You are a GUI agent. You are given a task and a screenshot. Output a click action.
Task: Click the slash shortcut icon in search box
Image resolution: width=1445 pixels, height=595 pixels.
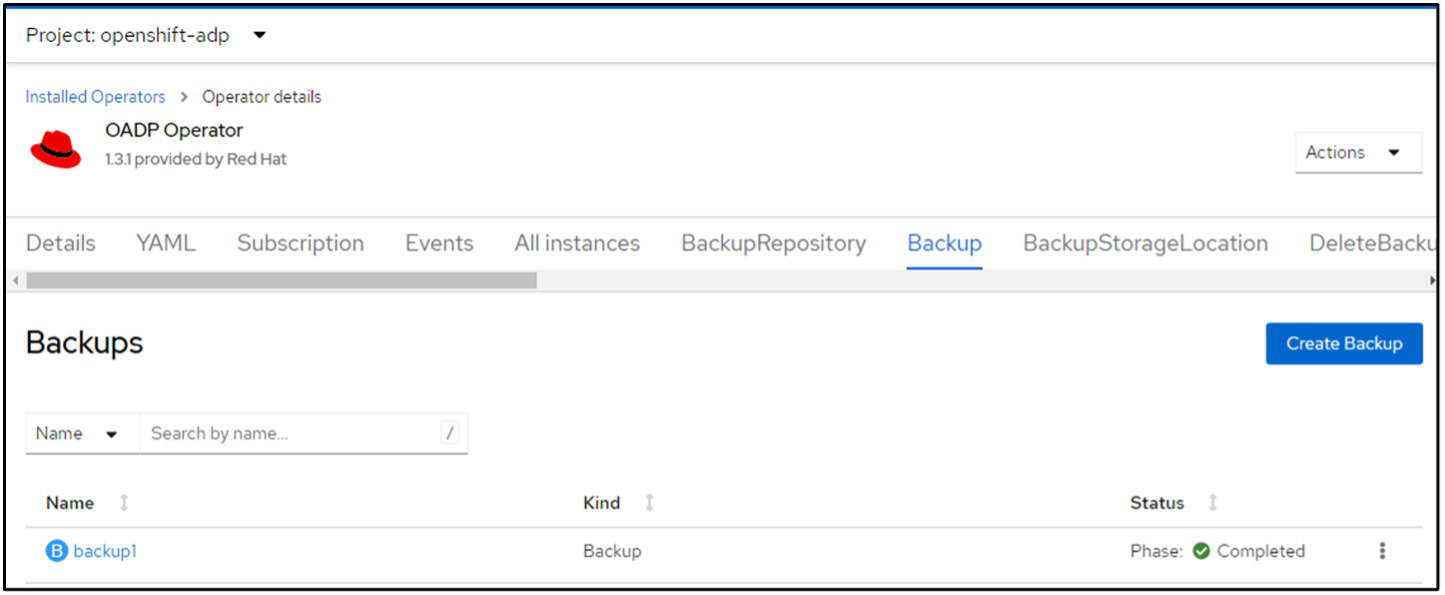tap(450, 433)
